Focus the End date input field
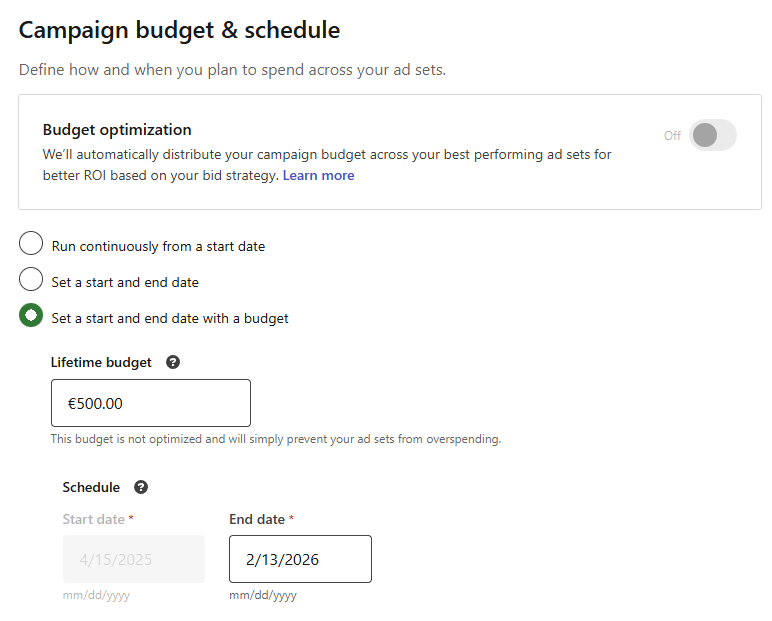The height and width of the screenshot is (621, 772). pos(300,559)
